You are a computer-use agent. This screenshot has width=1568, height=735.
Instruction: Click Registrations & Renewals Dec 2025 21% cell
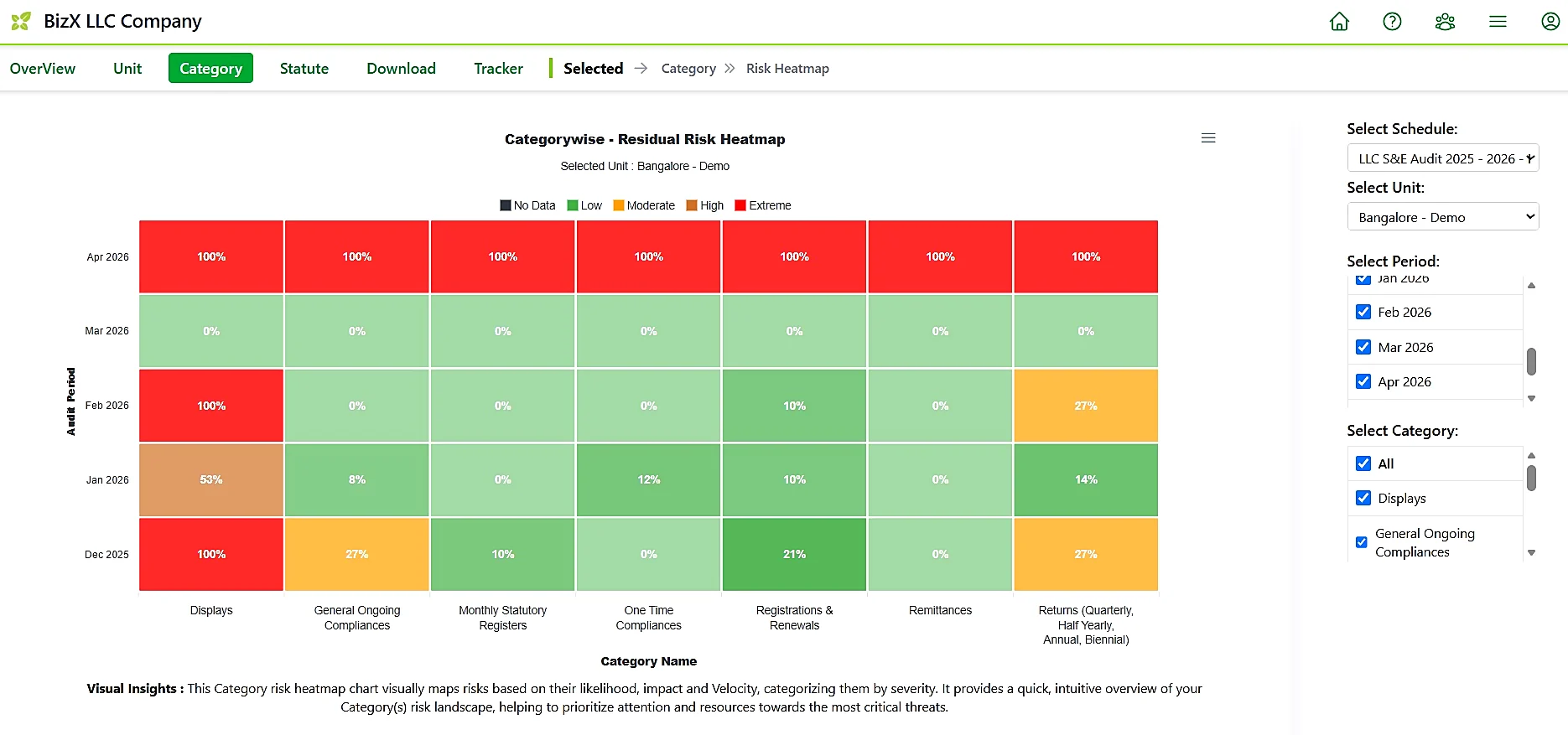(795, 554)
